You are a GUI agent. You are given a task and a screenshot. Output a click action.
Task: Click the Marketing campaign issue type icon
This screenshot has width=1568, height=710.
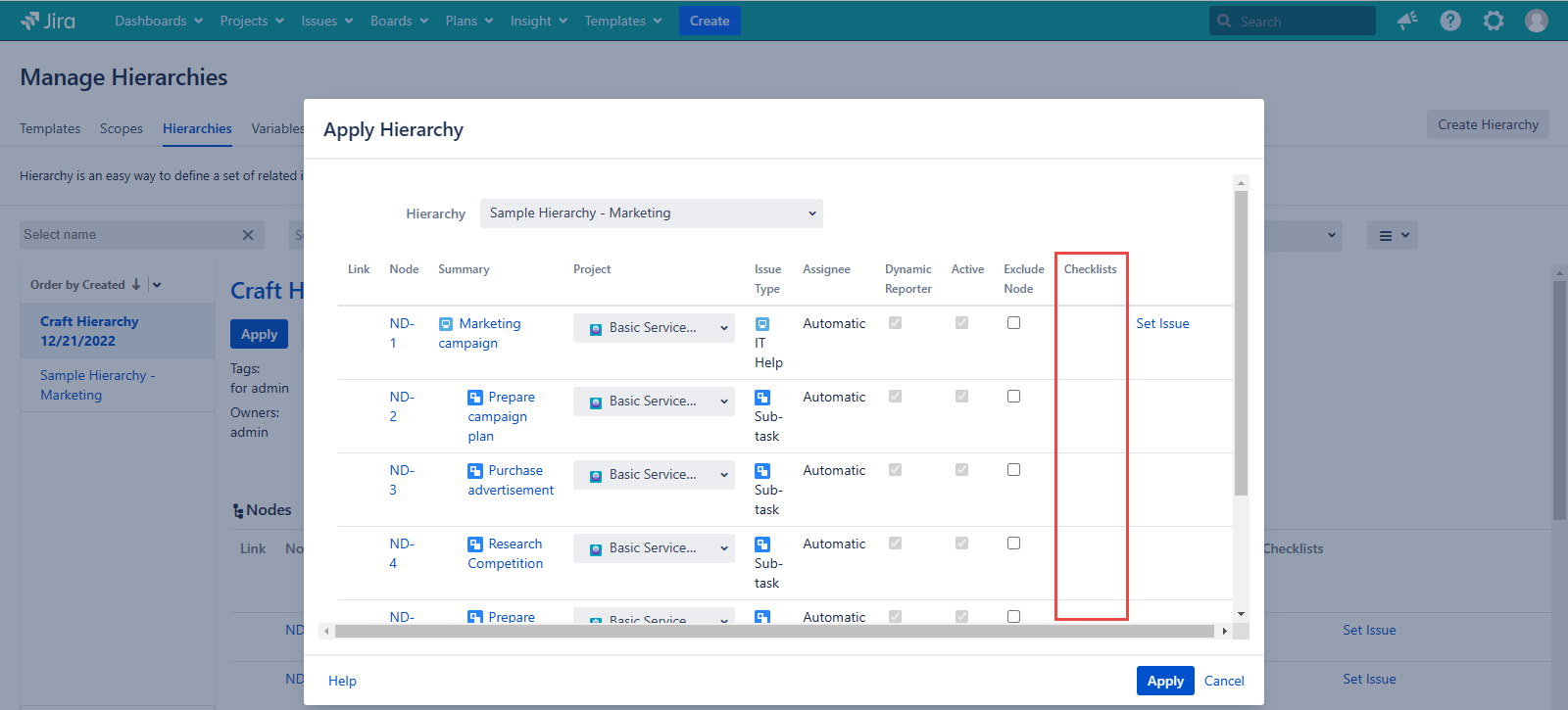[446, 324]
